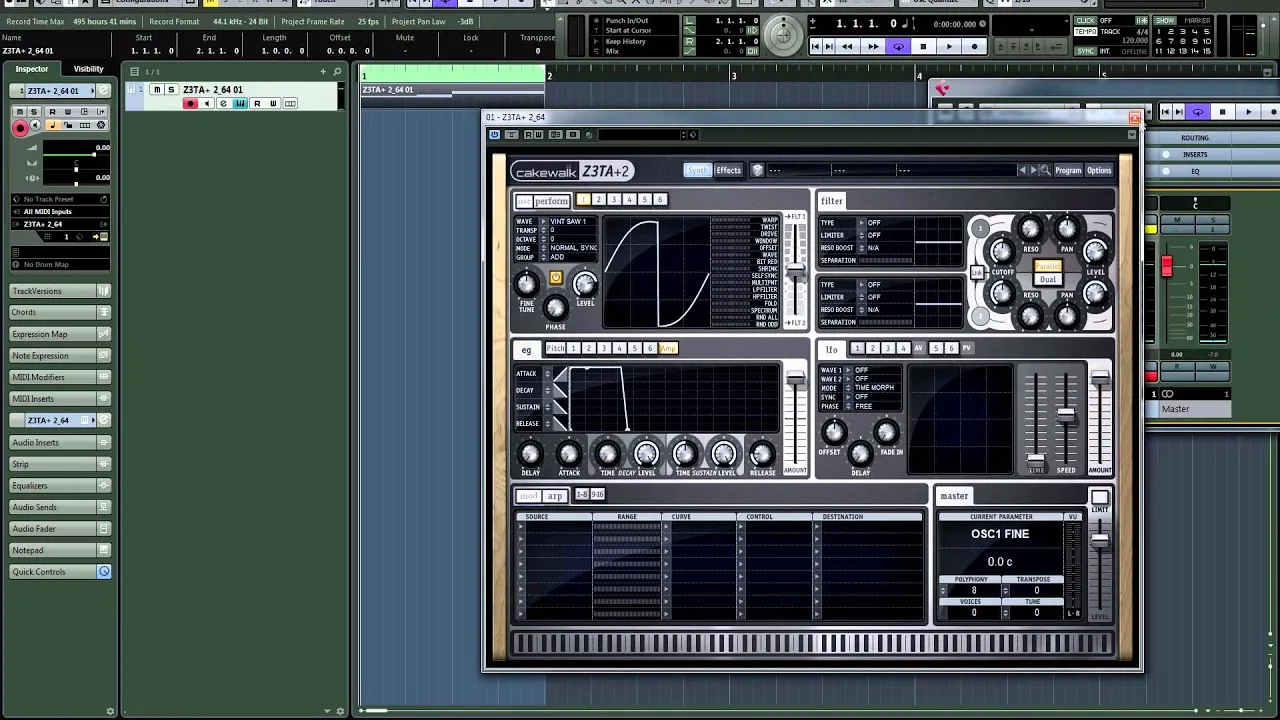Image resolution: width=1280 pixels, height=720 pixels.
Task: Open Edit Instrument button beside Inspector track name
Action: (103, 91)
